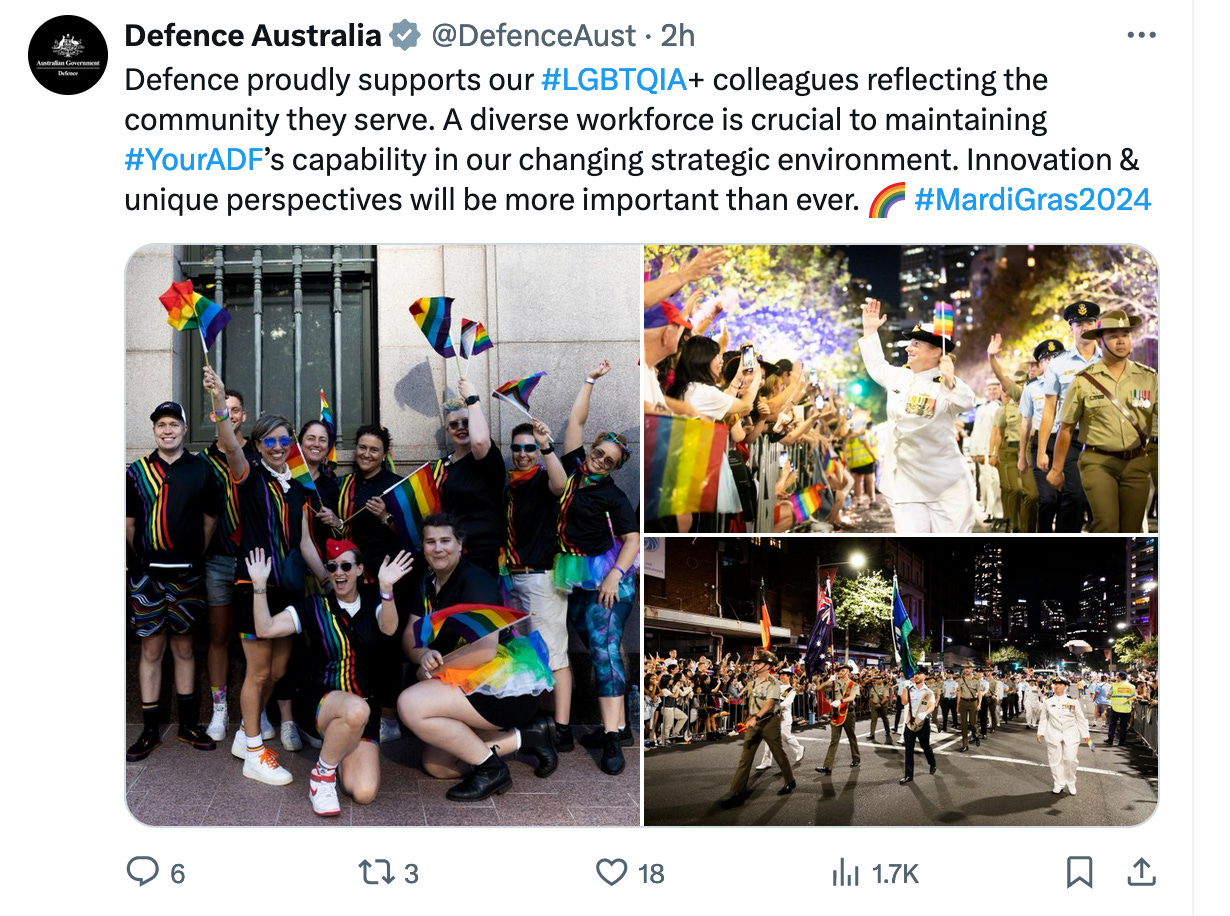Open the #MardiGras2024 hashtag
This screenshot has height=916, width=1230.
point(1033,200)
